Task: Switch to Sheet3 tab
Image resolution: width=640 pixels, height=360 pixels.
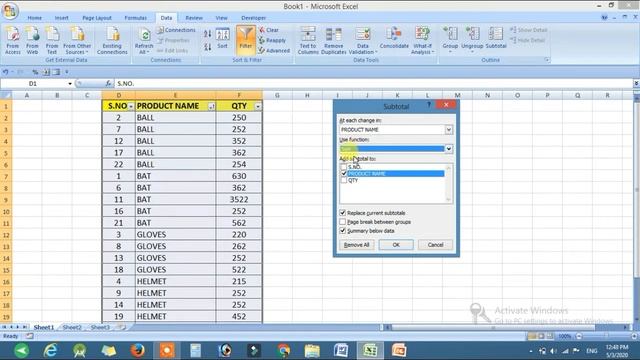Action: (x=100, y=327)
